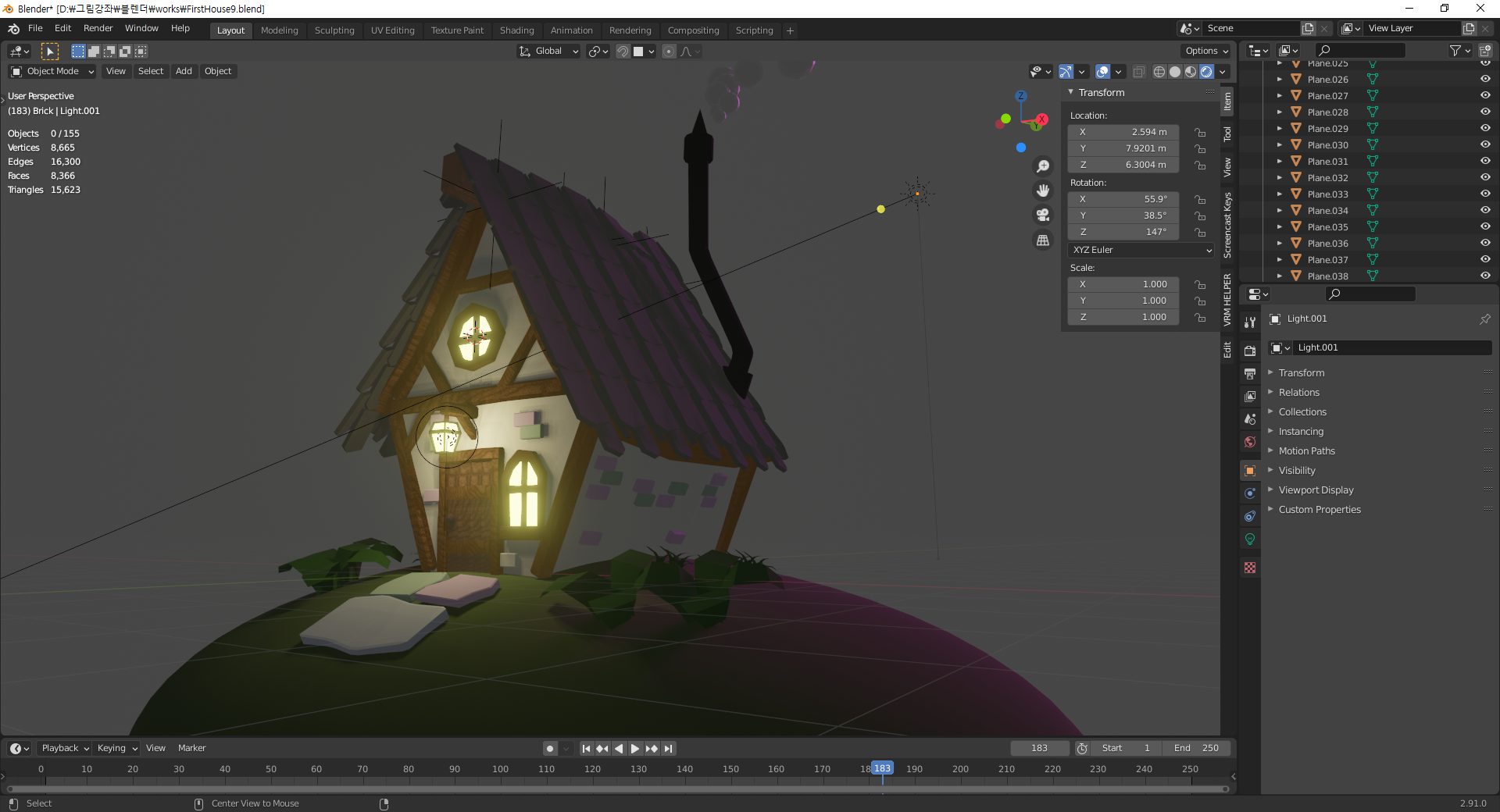1500x812 pixels.
Task: Open the File menu
Action: point(35,28)
